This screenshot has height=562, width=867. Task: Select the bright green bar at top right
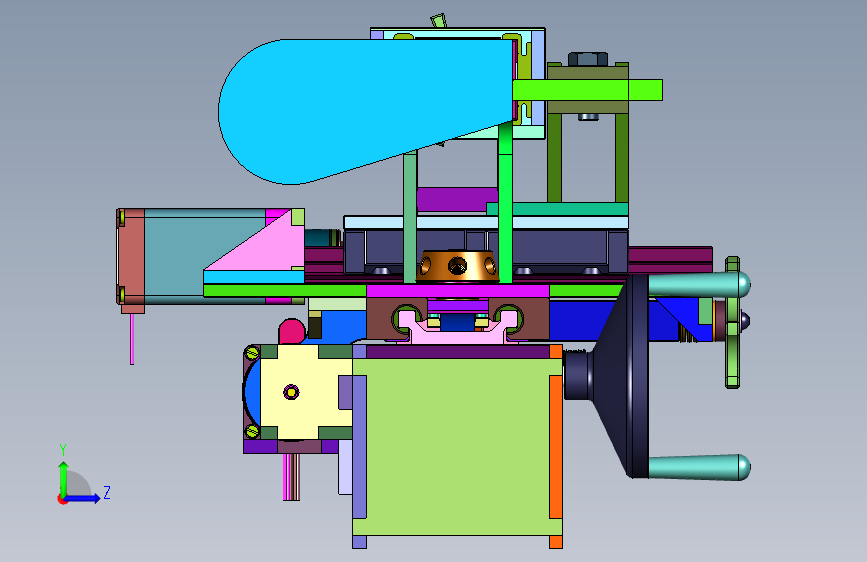pyautogui.click(x=587, y=90)
